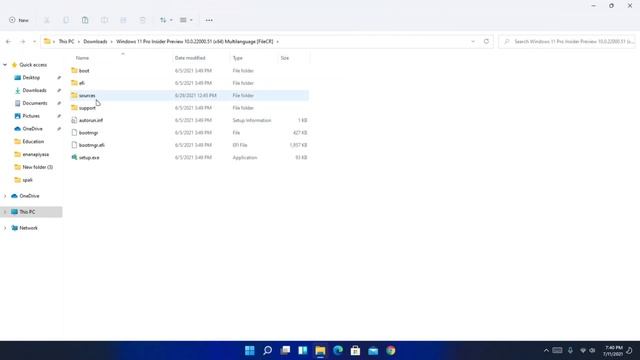
Task: Expand the Network tree node chevron
Action: pos(5,228)
